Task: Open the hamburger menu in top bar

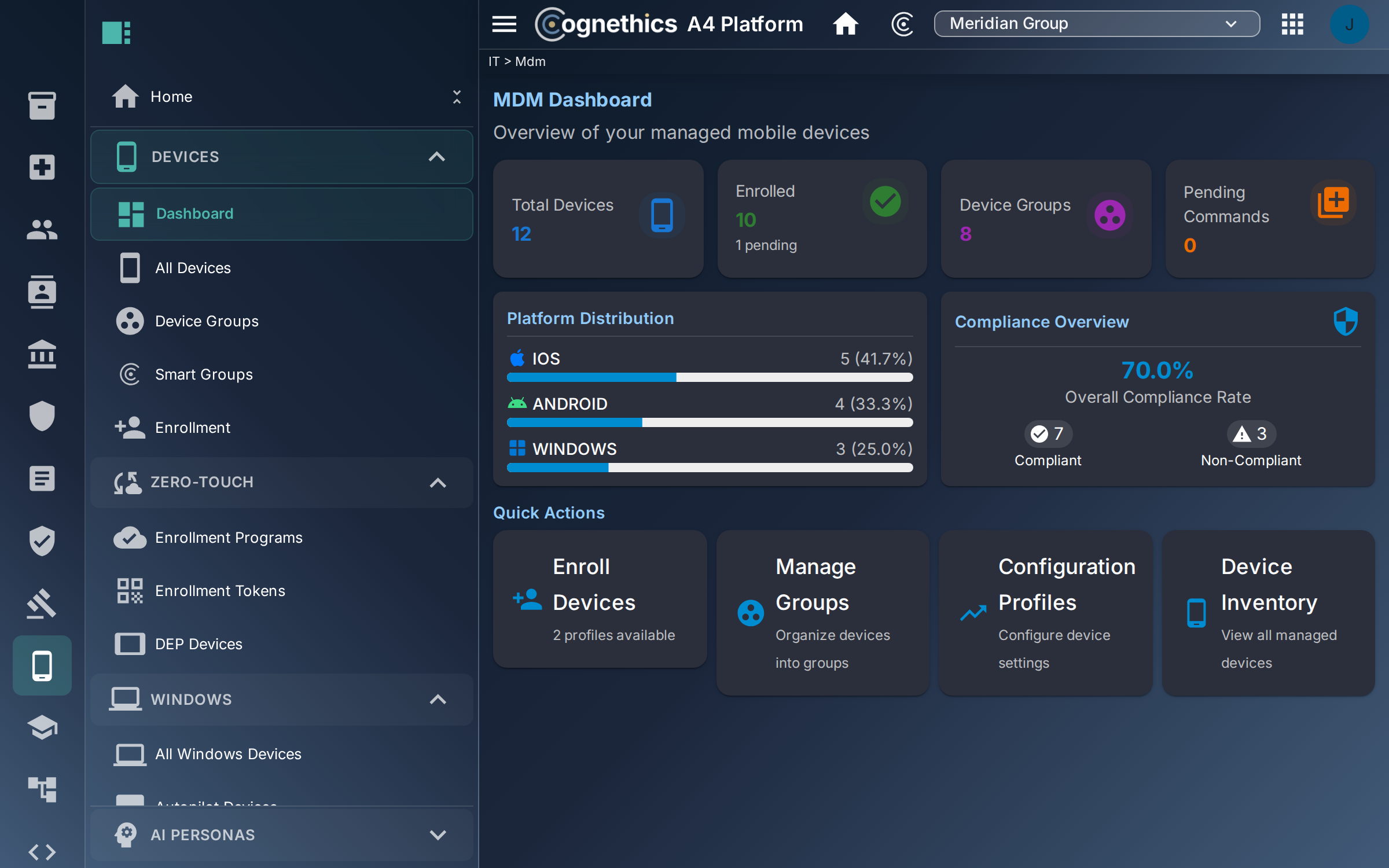Action: [504, 24]
